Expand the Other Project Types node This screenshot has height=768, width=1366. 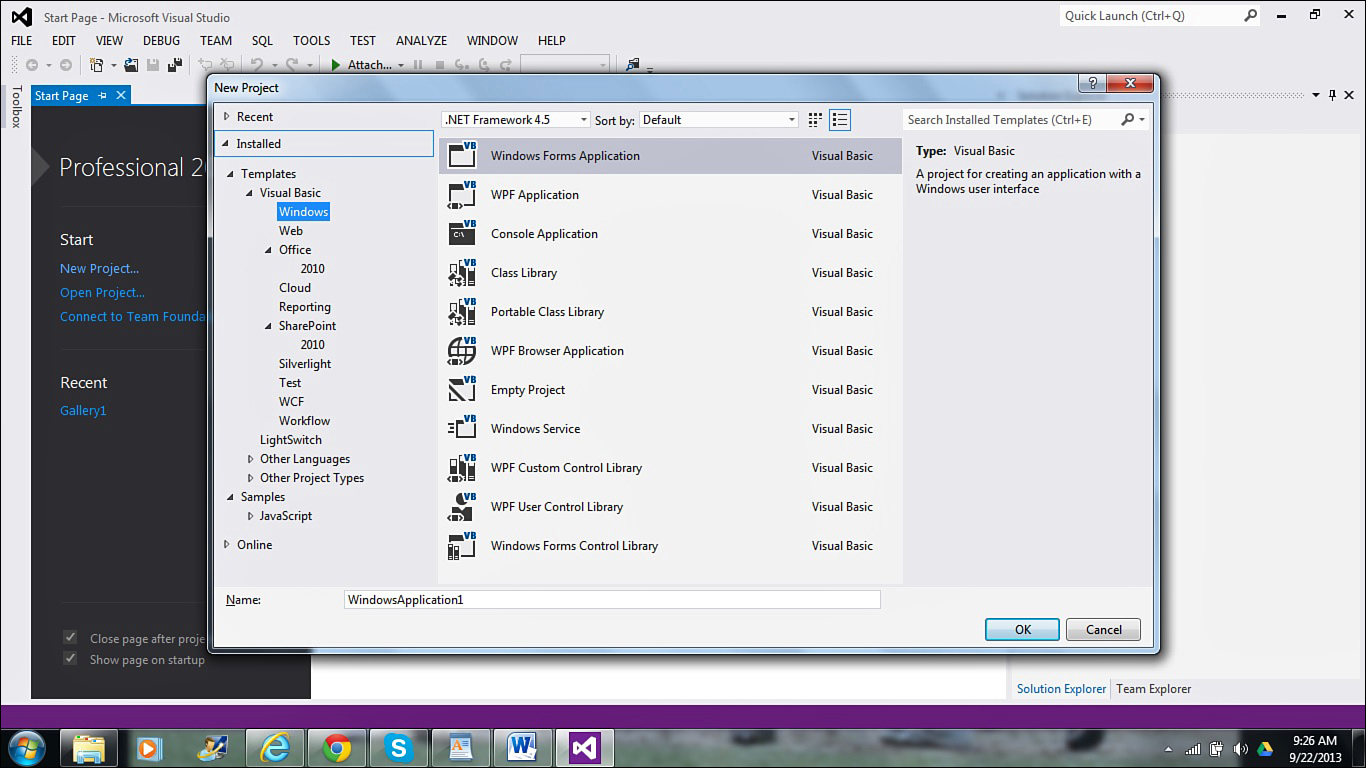(251, 478)
